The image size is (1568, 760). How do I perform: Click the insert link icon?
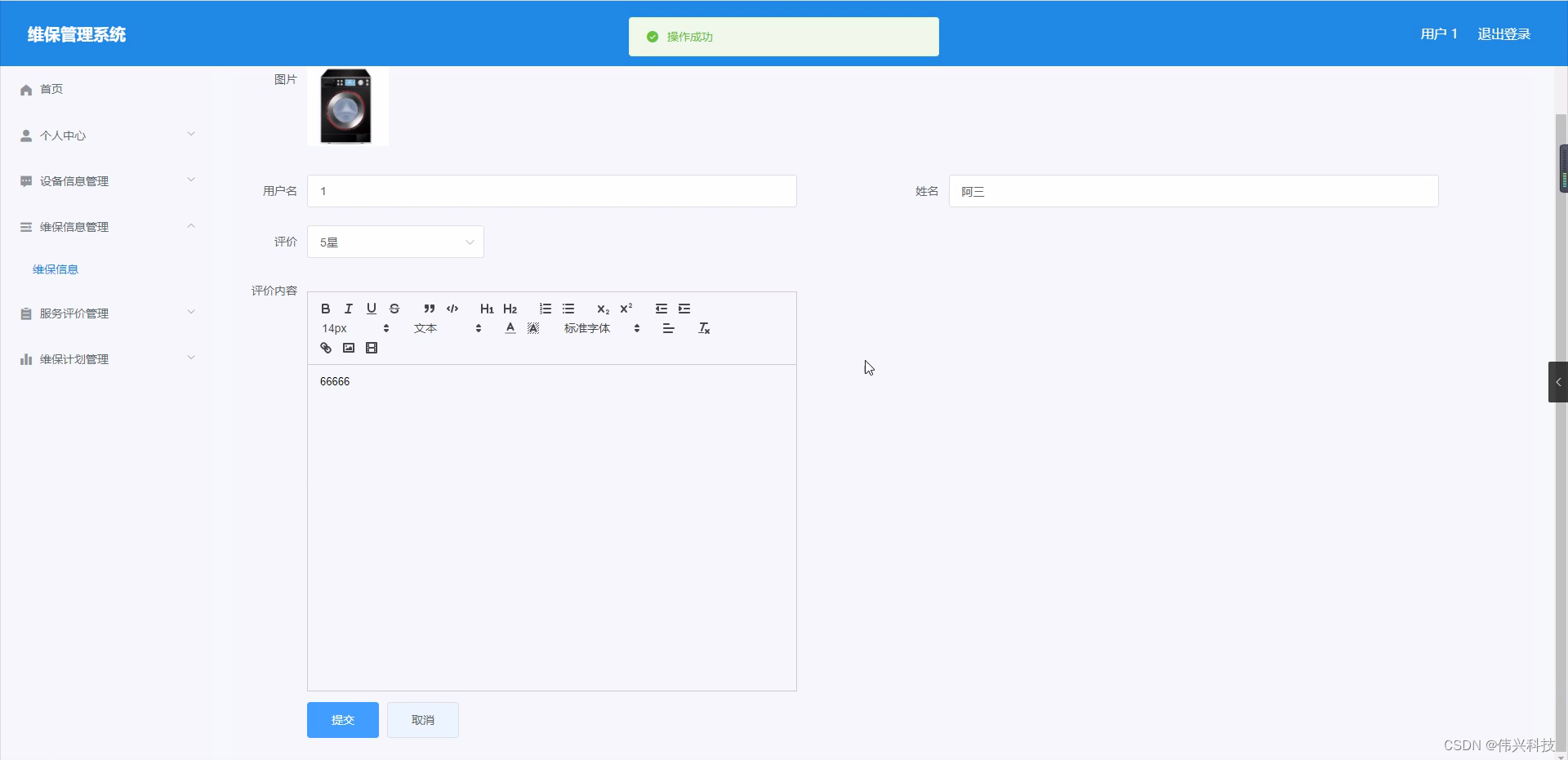tap(325, 347)
